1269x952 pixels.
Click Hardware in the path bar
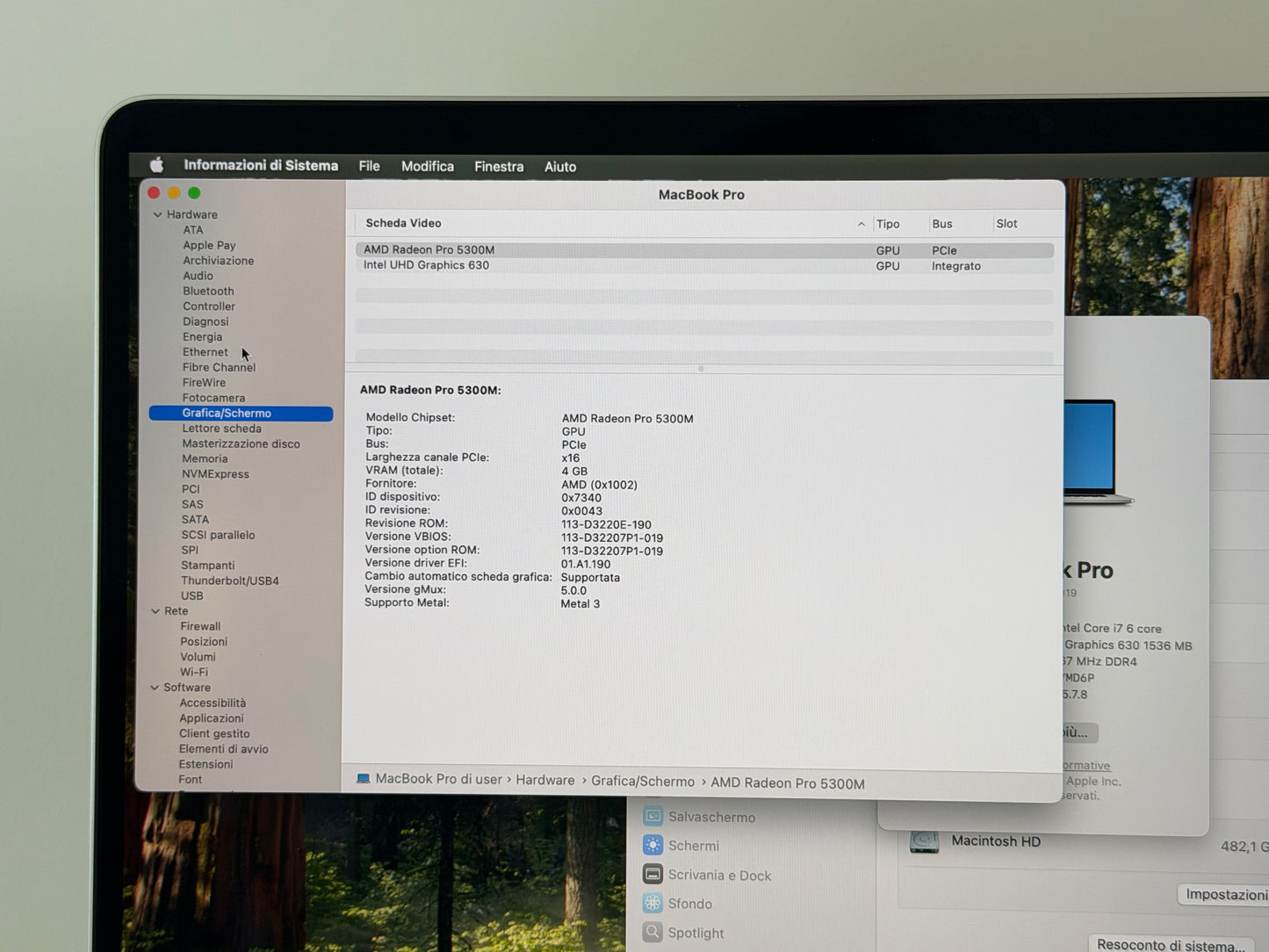coord(545,780)
